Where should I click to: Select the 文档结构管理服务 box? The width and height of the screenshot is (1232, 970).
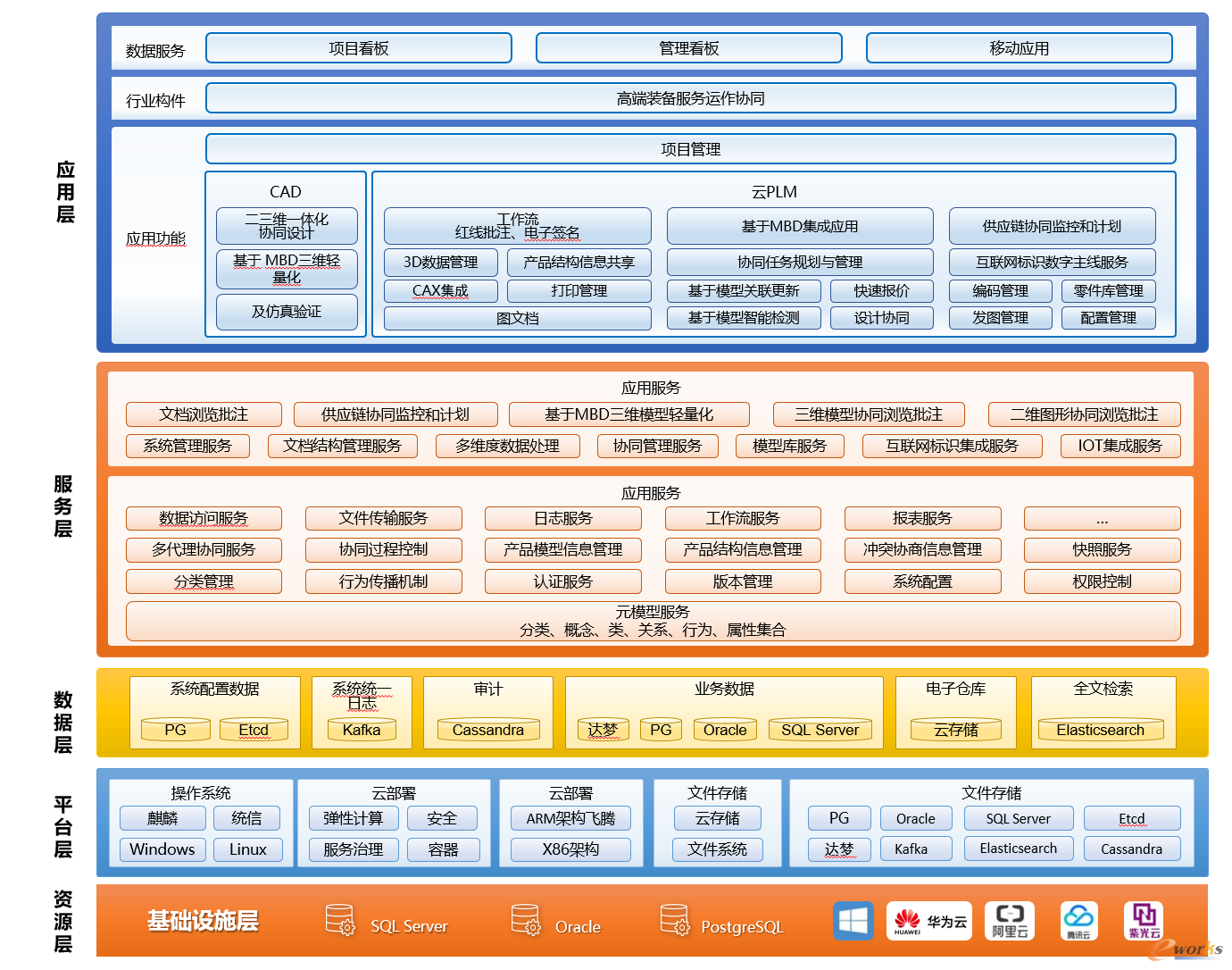coord(343,446)
